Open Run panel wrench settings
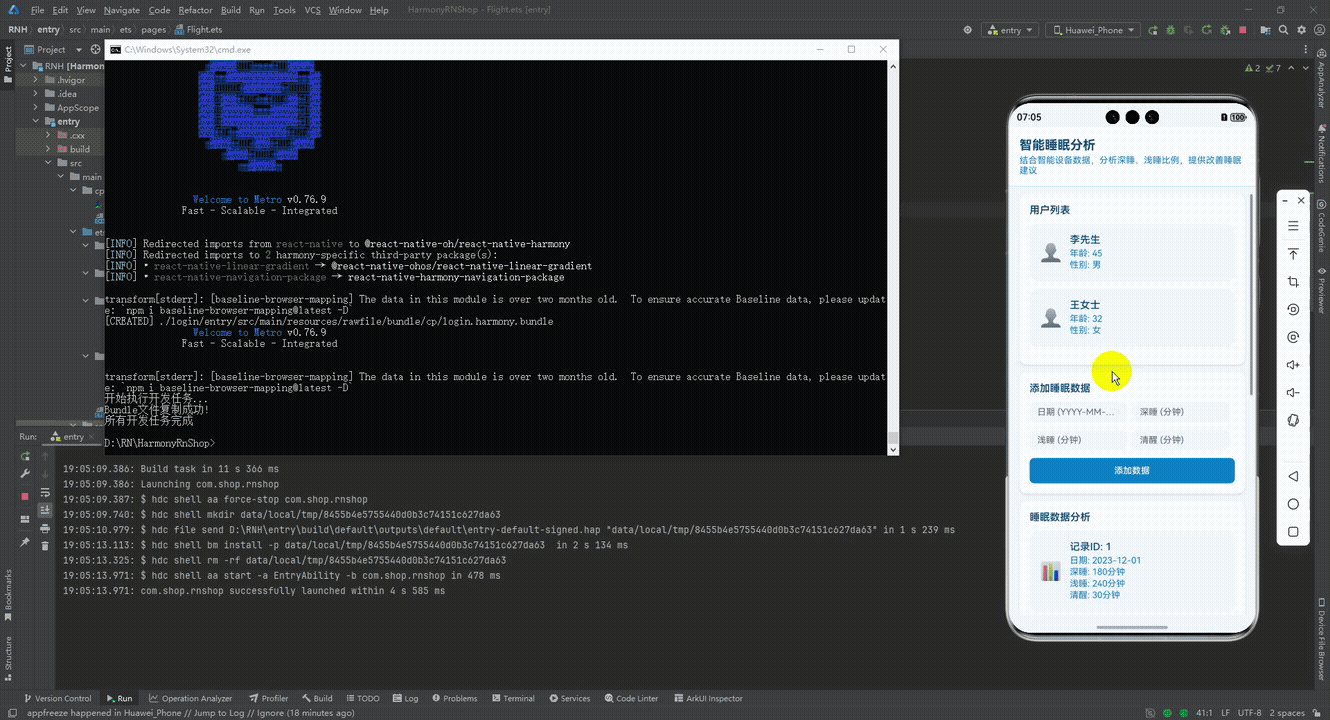1330x720 pixels. click(x=25, y=473)
